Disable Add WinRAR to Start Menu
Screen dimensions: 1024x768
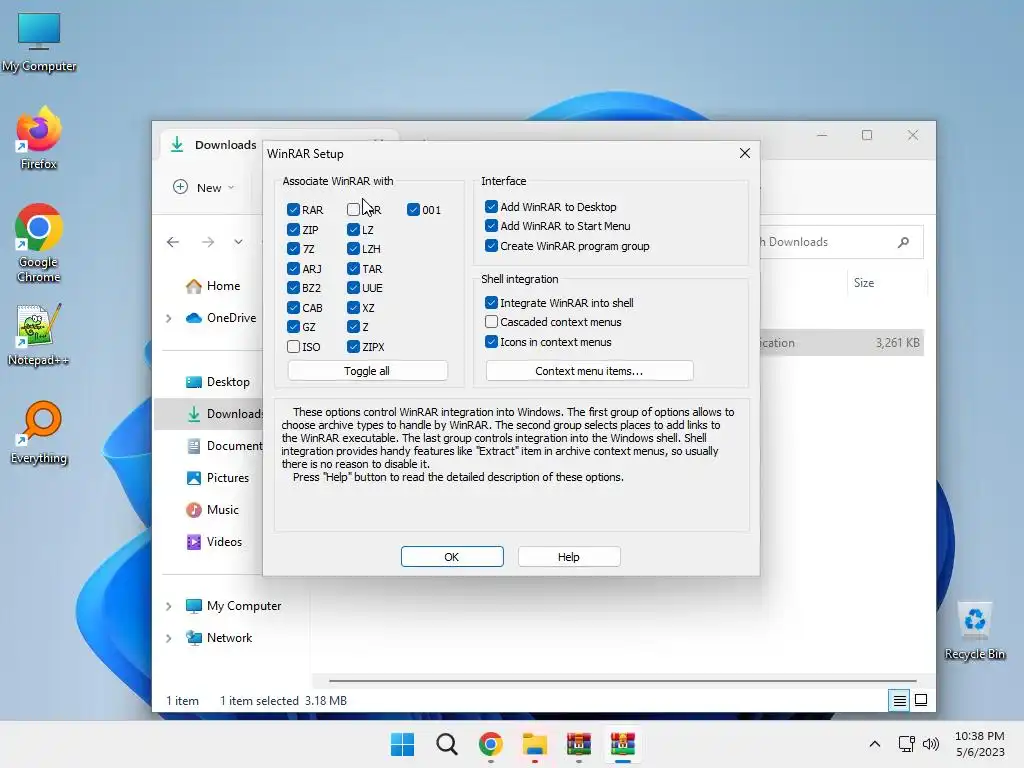coord(492,226)
